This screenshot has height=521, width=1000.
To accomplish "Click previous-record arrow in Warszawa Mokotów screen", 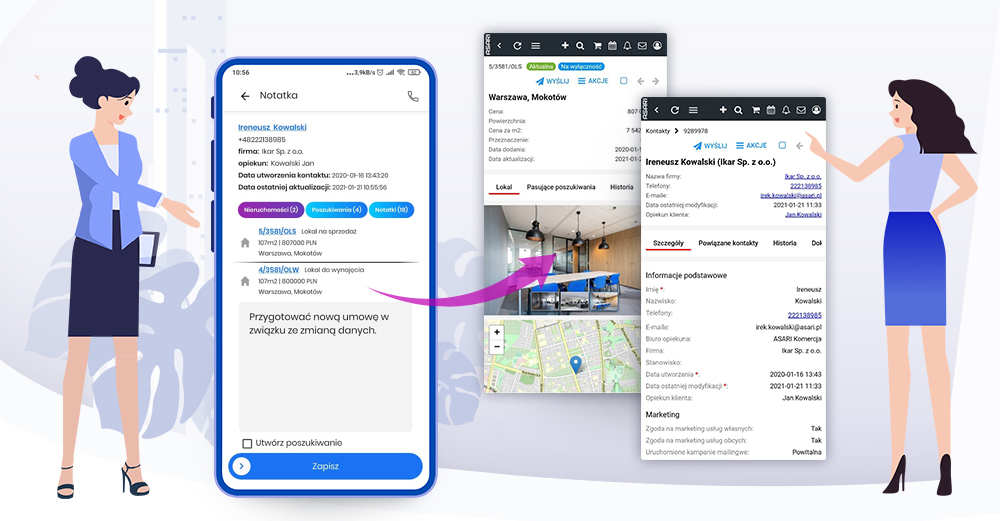I will tap(640, 81).
